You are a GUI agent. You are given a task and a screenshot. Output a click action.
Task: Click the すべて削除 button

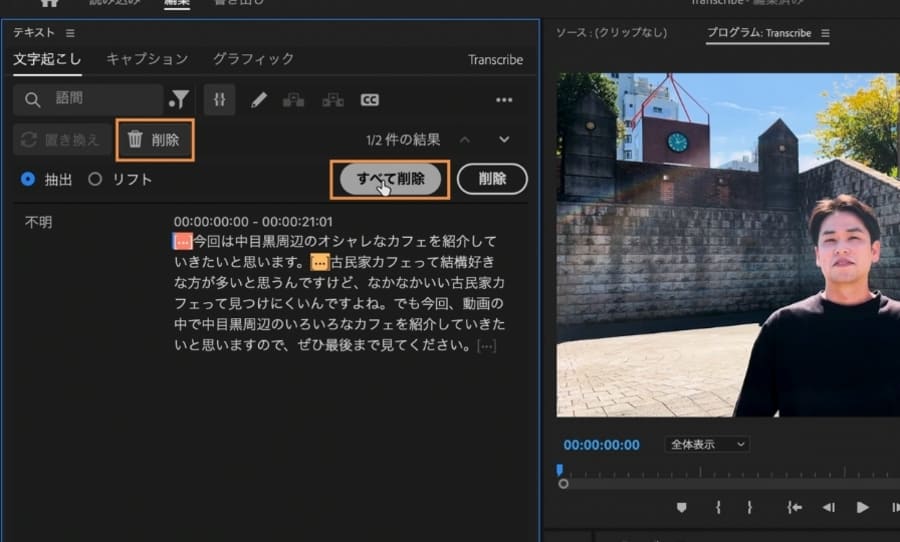click(390, 179)
